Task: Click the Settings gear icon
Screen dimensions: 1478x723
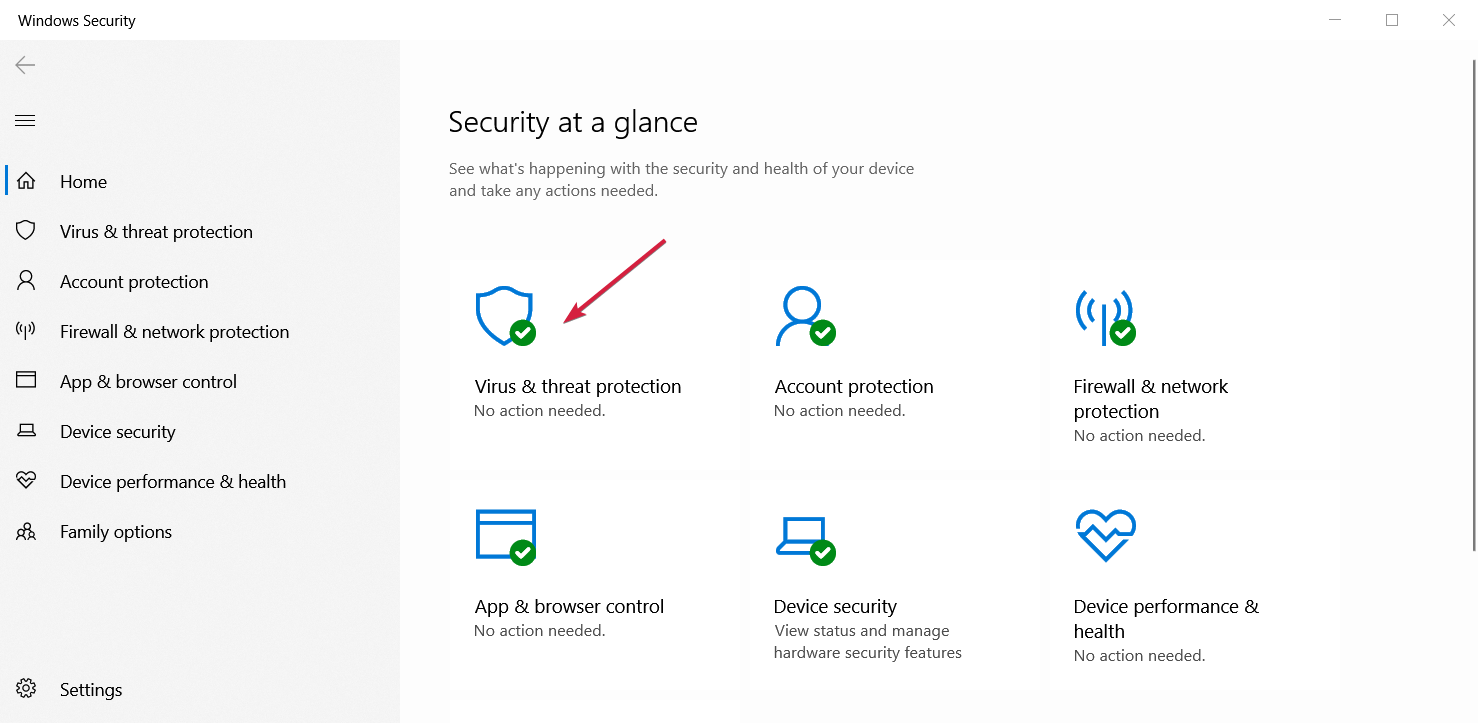Action: click(x=26, y=689)
